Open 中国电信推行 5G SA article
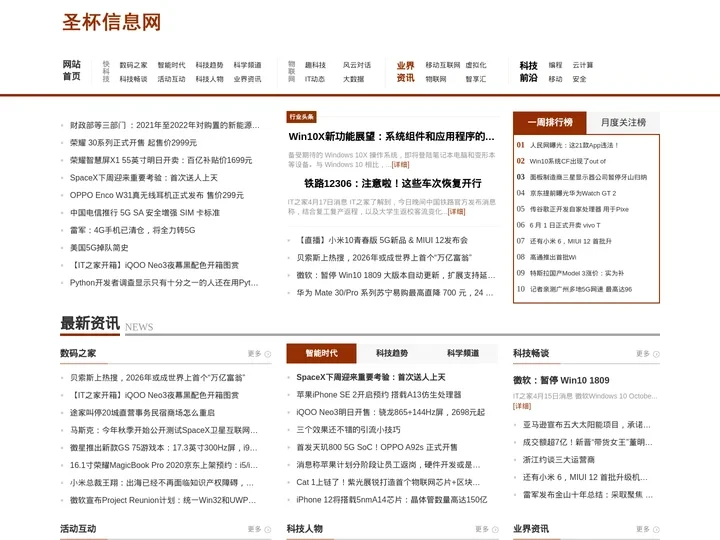This screenshot has height=540, width=720. point(145,213)
